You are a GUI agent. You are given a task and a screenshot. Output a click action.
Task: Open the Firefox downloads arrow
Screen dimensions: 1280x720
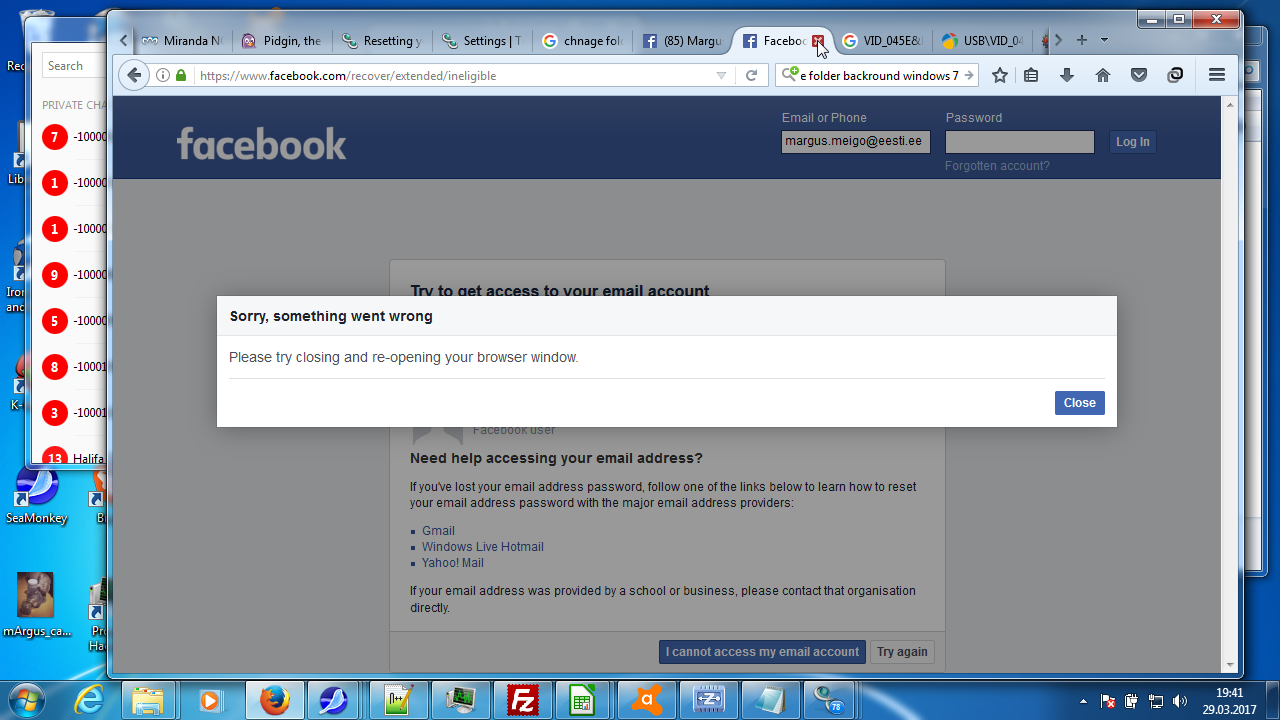[1067, 75]
